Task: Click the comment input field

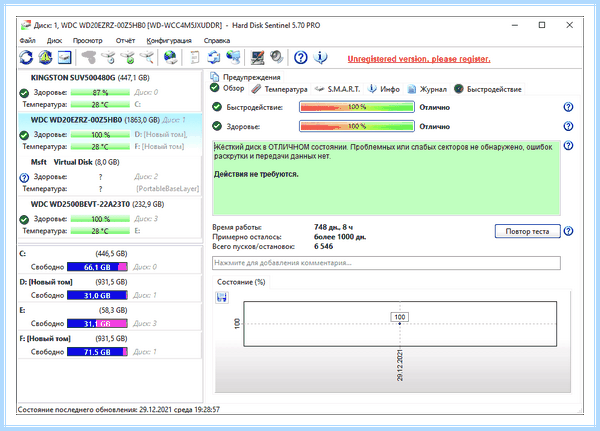Action: pyautogui.click(x=386, y=263)
